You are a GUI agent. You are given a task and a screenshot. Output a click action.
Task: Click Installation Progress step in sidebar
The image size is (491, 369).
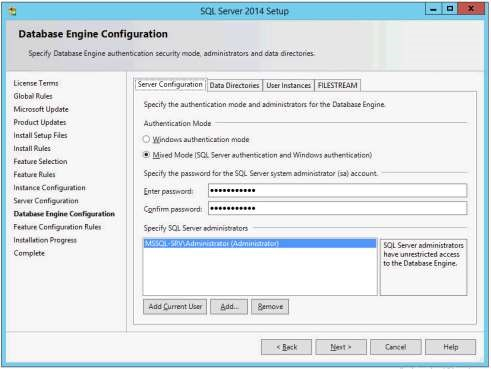coord(45,240)
